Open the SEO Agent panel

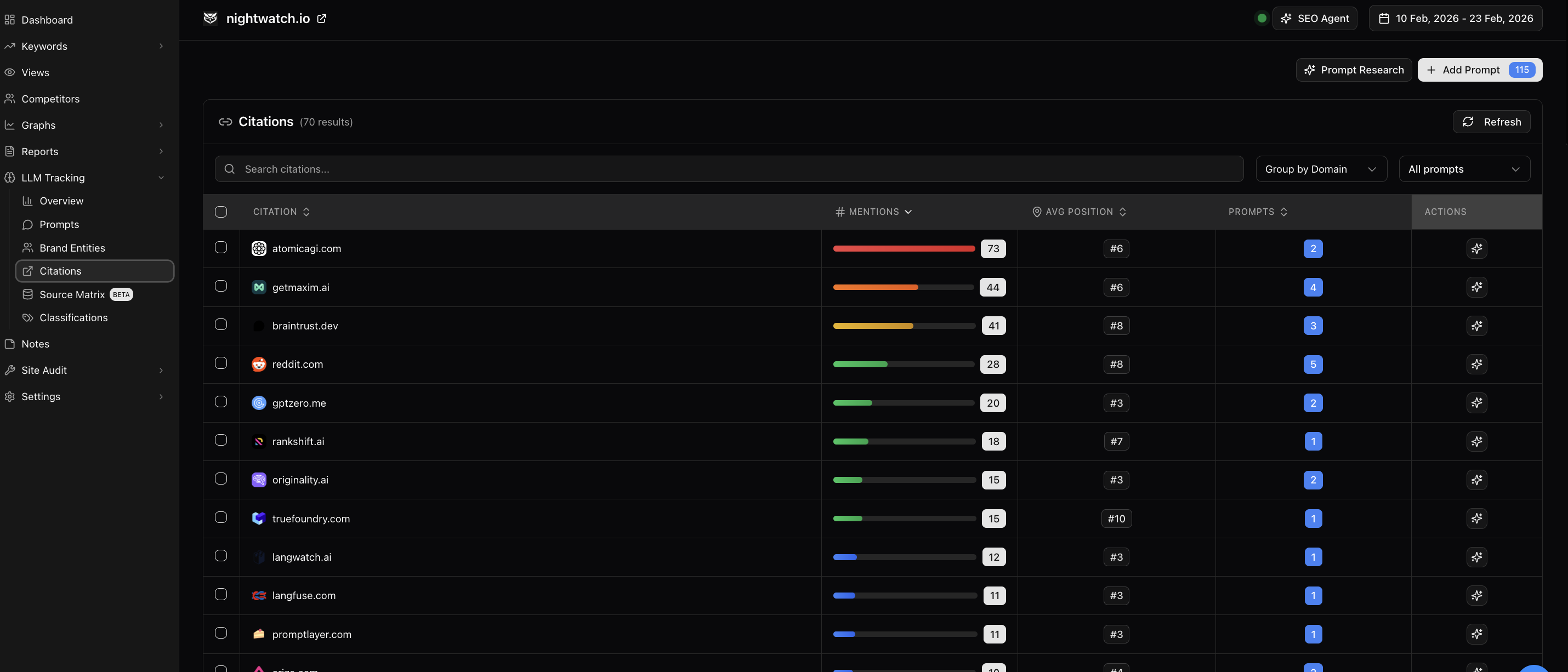[1314, 18]
